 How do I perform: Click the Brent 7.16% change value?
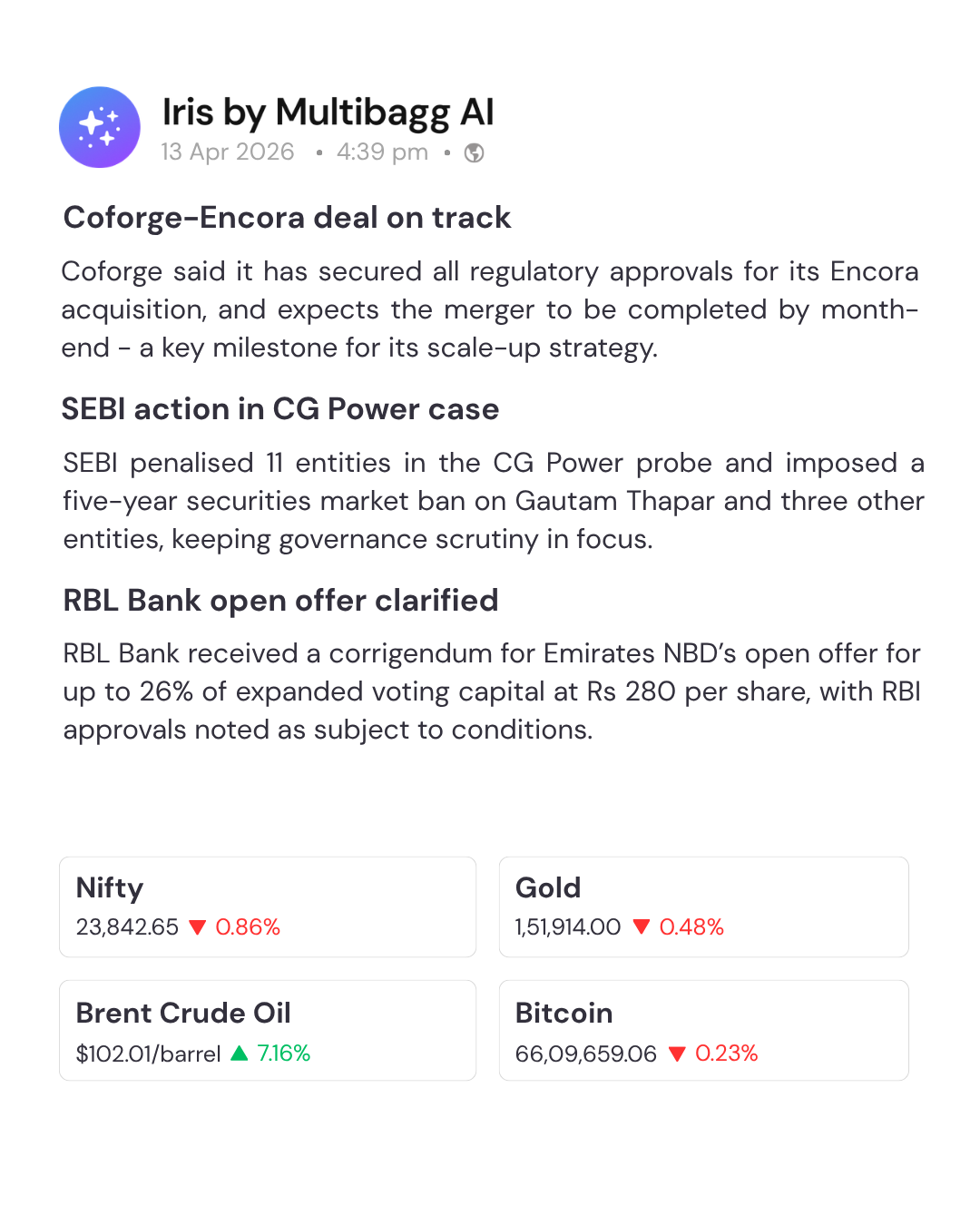284,1053
